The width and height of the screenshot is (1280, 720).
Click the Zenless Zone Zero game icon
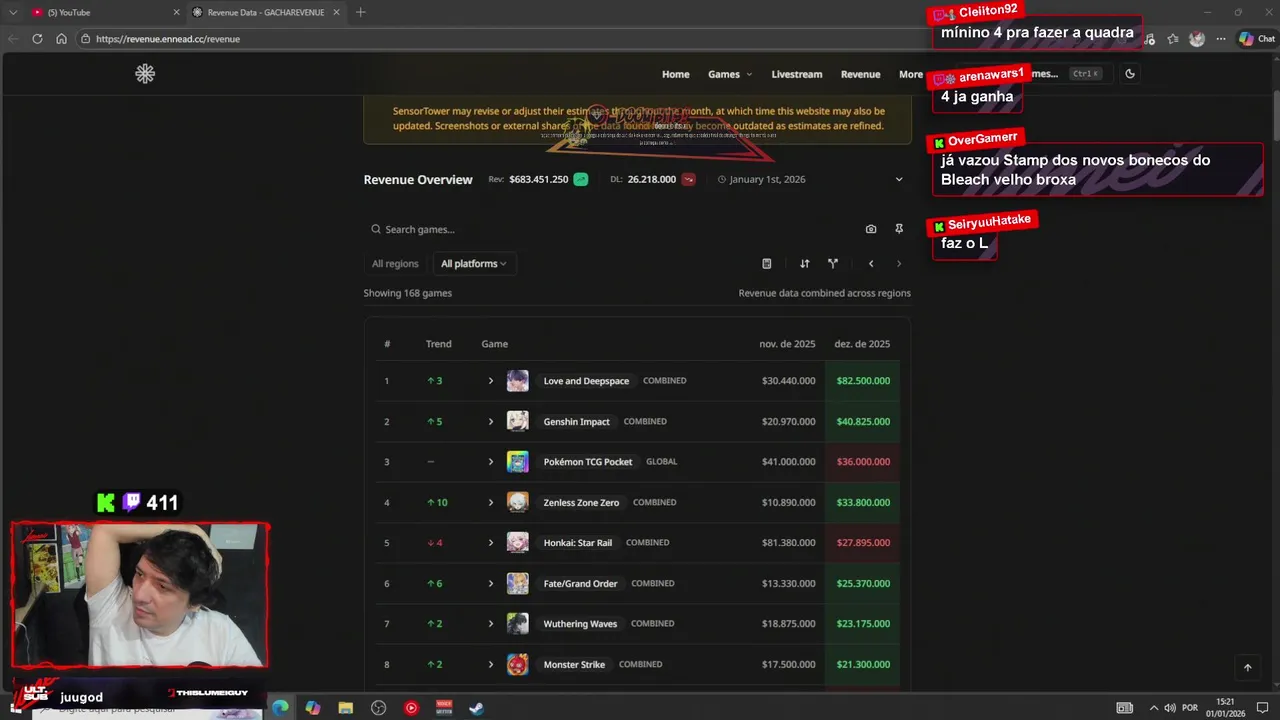pos(517,503)
